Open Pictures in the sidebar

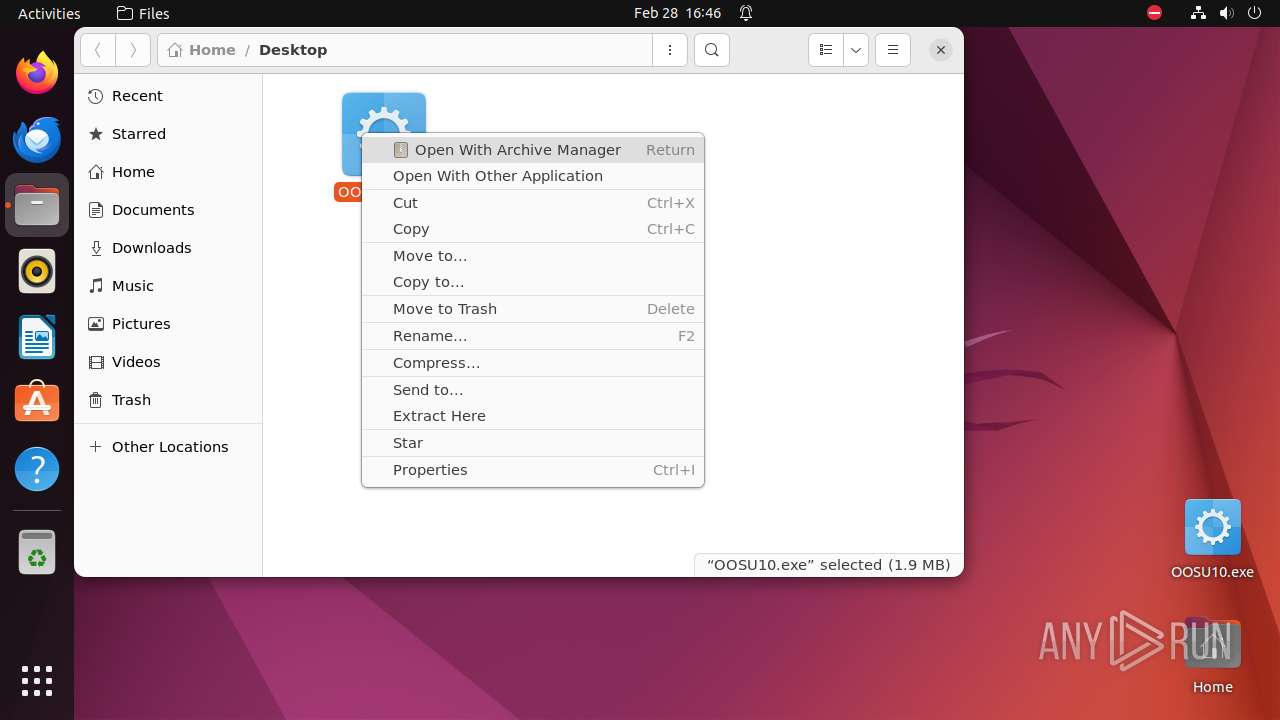point(168,324)
